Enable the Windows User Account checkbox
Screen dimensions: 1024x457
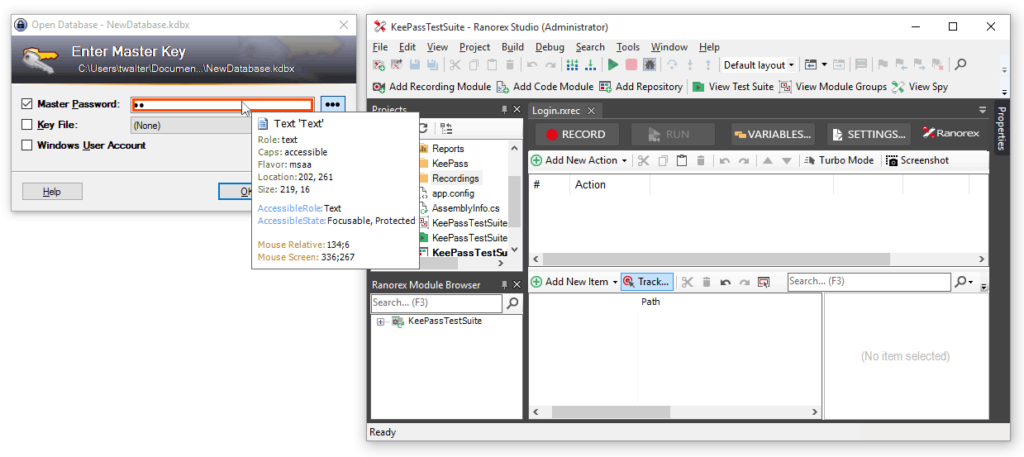(x=27, y=145)
